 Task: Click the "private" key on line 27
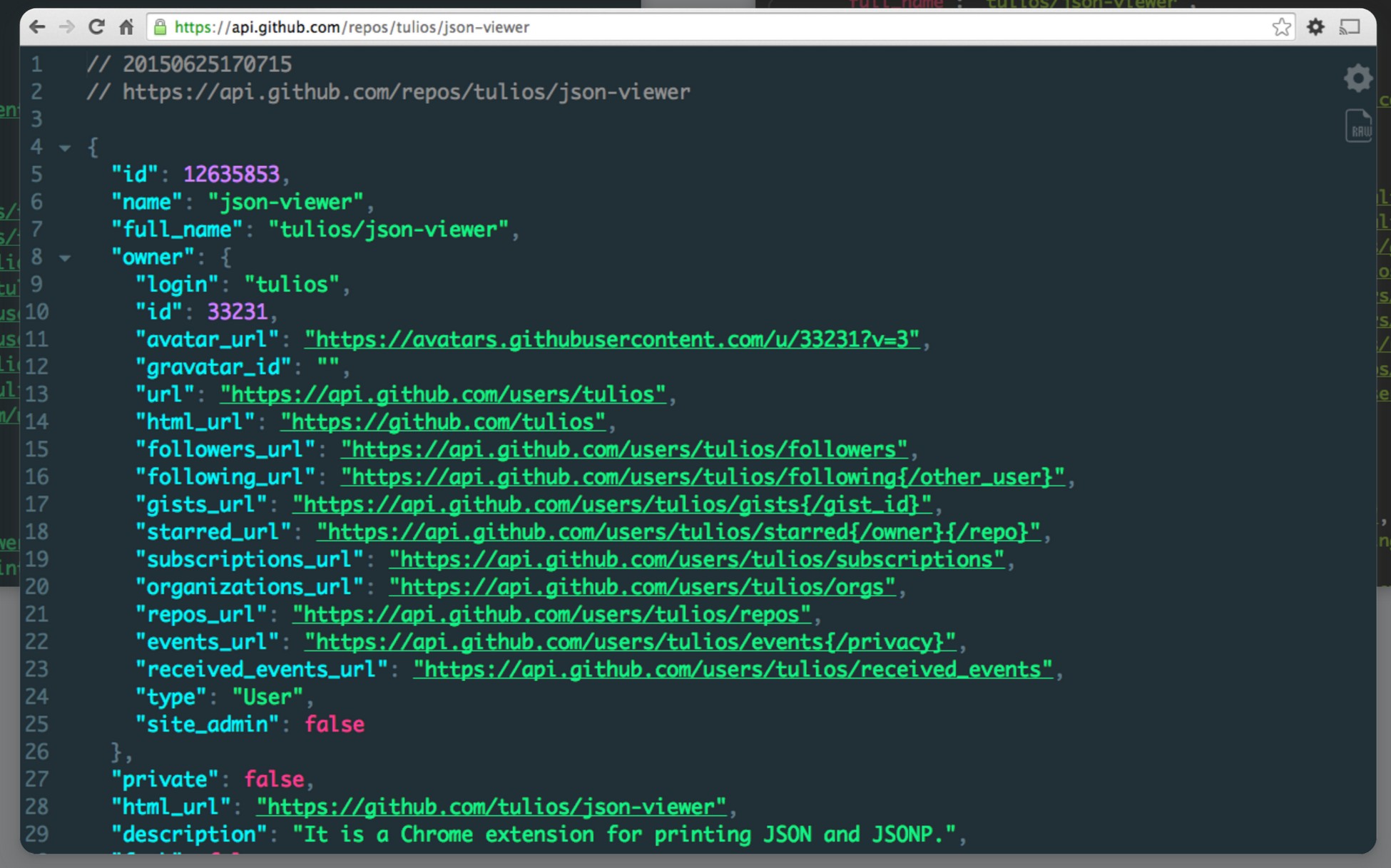point(165,780)
